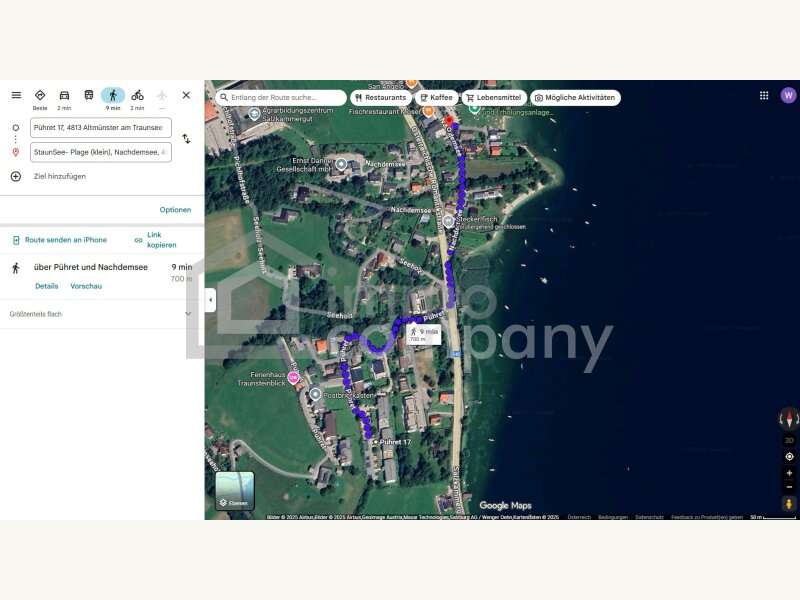Choose public transit travel mode
The height and width of the screenshot is (600, 800).
click(89, 95)
